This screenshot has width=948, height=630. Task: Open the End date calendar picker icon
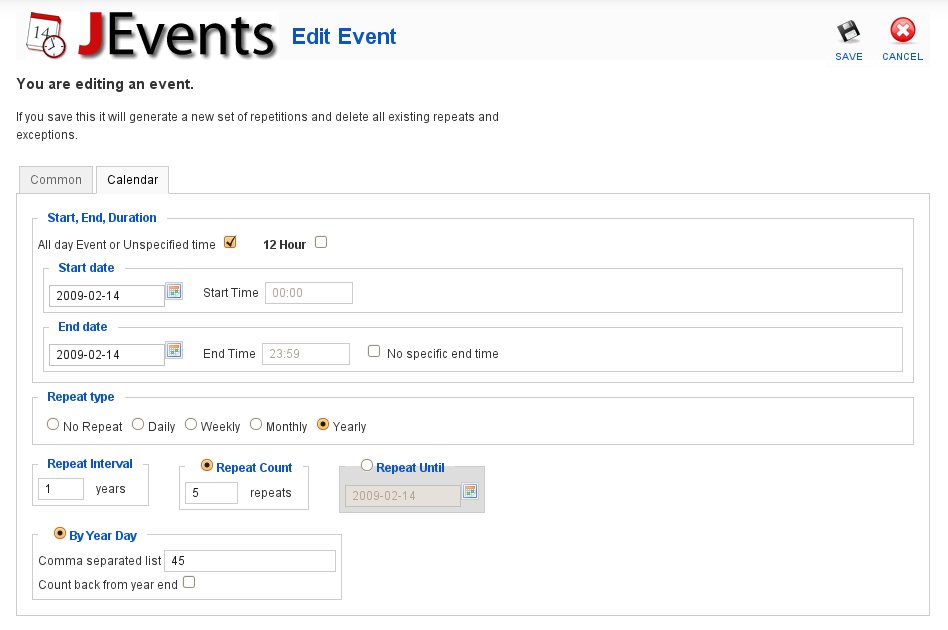click(x=174, y=350)
